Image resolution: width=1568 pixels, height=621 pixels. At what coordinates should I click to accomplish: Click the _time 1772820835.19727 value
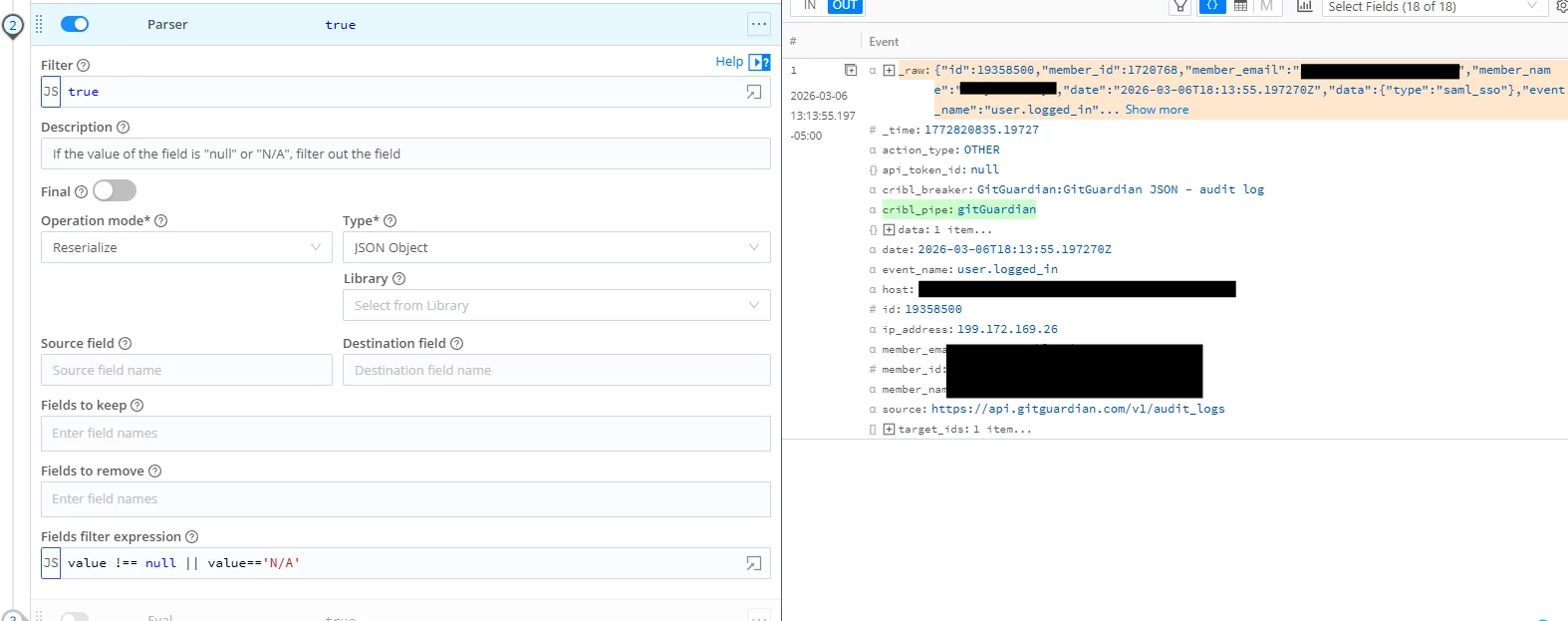point(981,130)
